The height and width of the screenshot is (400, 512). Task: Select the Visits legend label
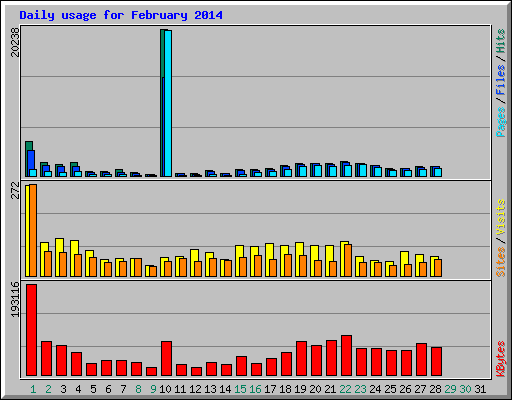coord(501,217)
